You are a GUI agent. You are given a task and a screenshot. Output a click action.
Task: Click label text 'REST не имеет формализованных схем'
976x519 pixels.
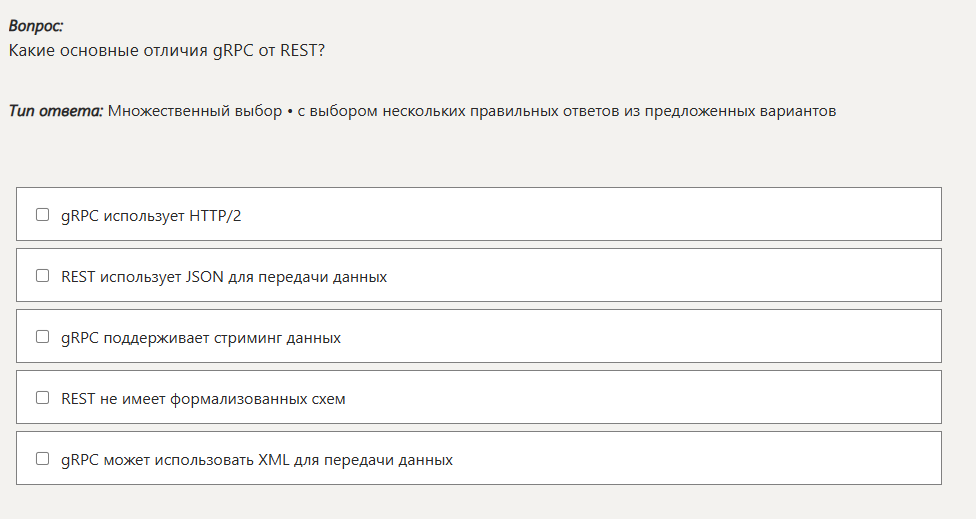point(203,399)
